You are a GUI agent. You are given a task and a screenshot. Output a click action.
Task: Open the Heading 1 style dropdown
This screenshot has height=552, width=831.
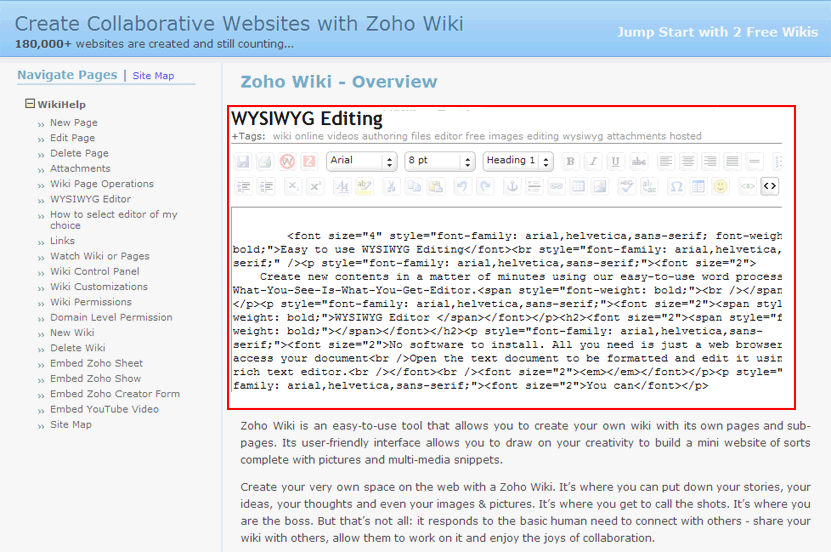[x=518, y=161]
